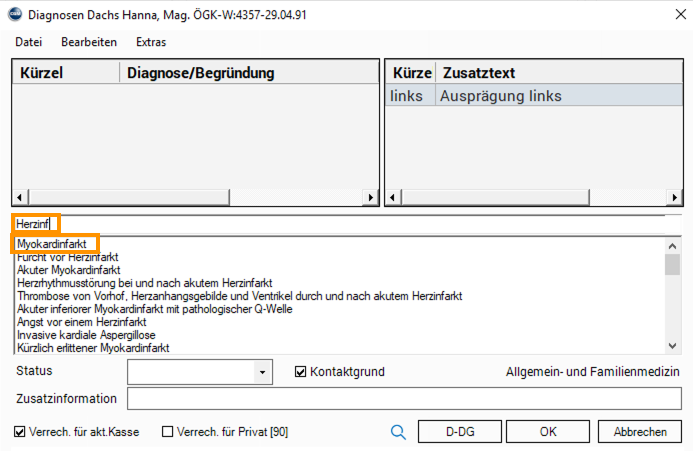Click the Zusatzinformation text field
Viewport: 693px width, 451px height.
[x=404, y=399]
